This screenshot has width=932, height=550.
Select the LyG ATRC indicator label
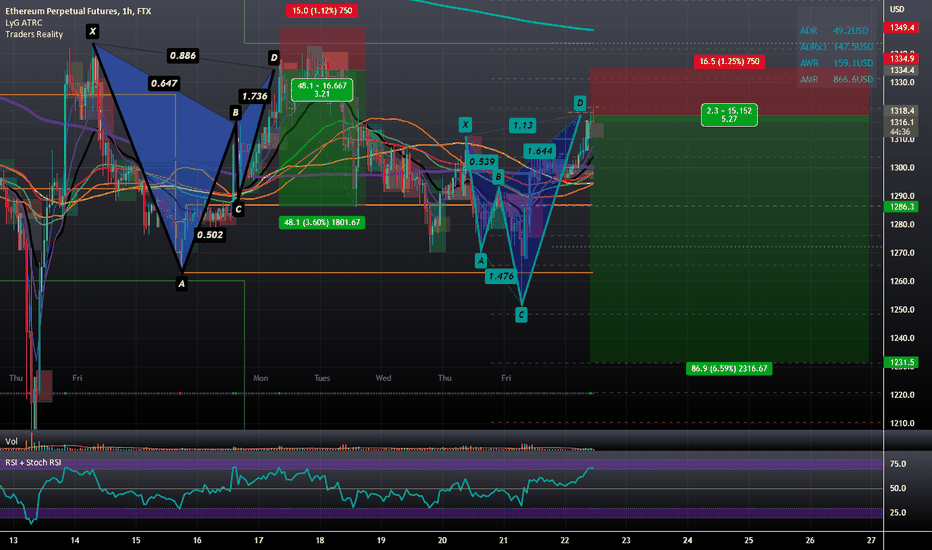tap(24, 23)
